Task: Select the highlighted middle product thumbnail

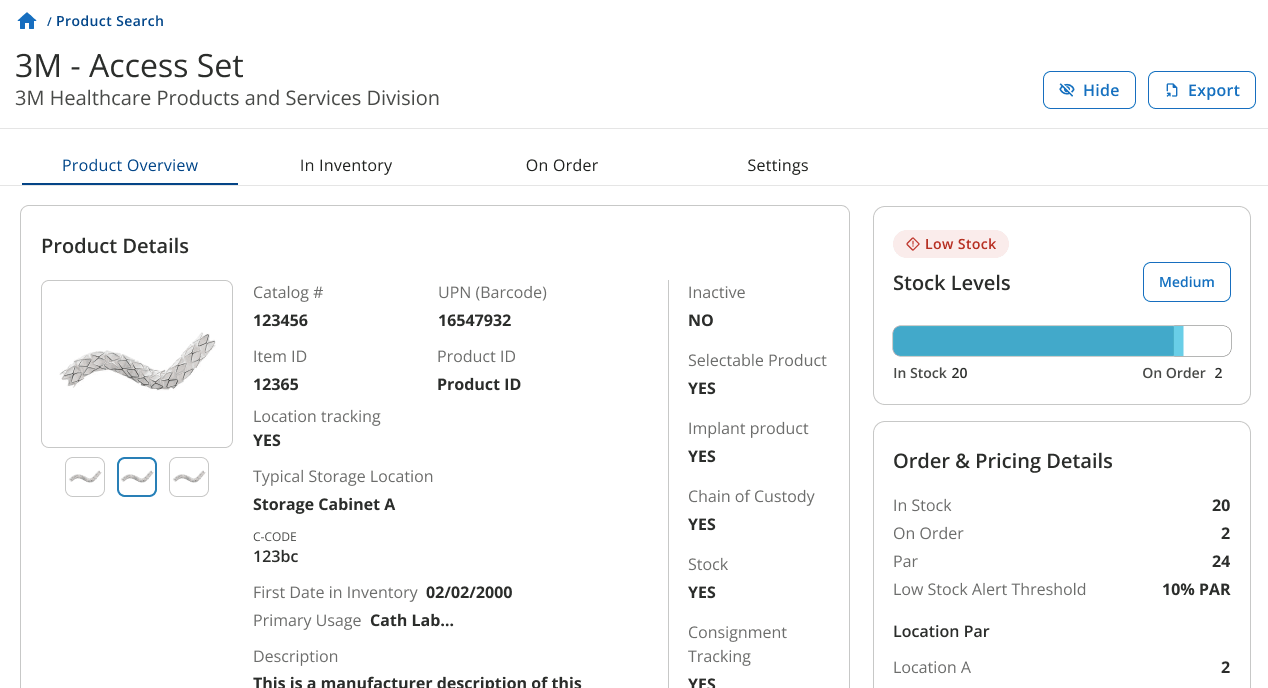Action: click(137, 477)
